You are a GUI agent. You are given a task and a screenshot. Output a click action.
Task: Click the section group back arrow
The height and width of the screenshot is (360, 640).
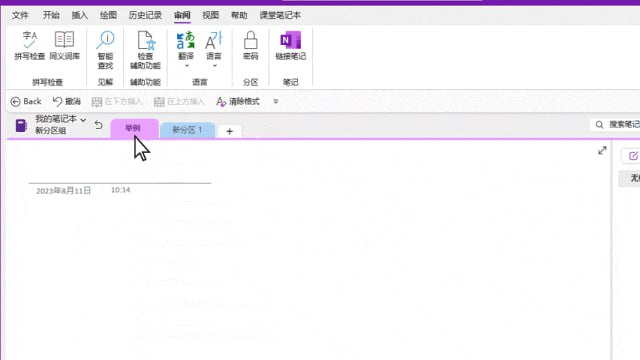(x=98, y=124)
